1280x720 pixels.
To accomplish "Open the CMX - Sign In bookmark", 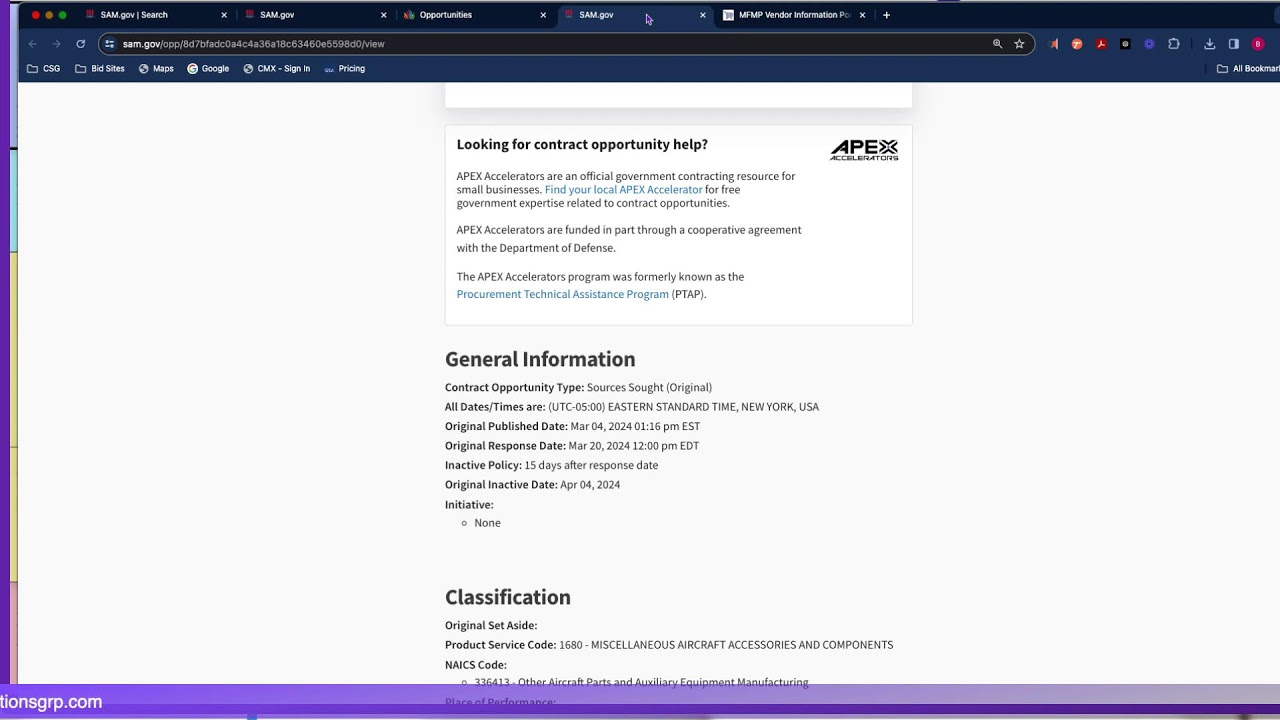I will point(277,69).
